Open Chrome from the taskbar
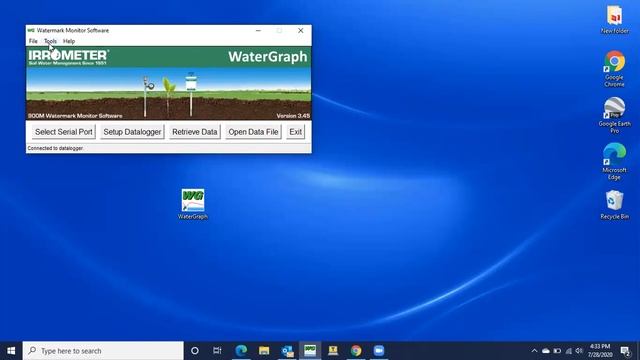The width and height of the screenshot is (640, 360). click(356, 351)
